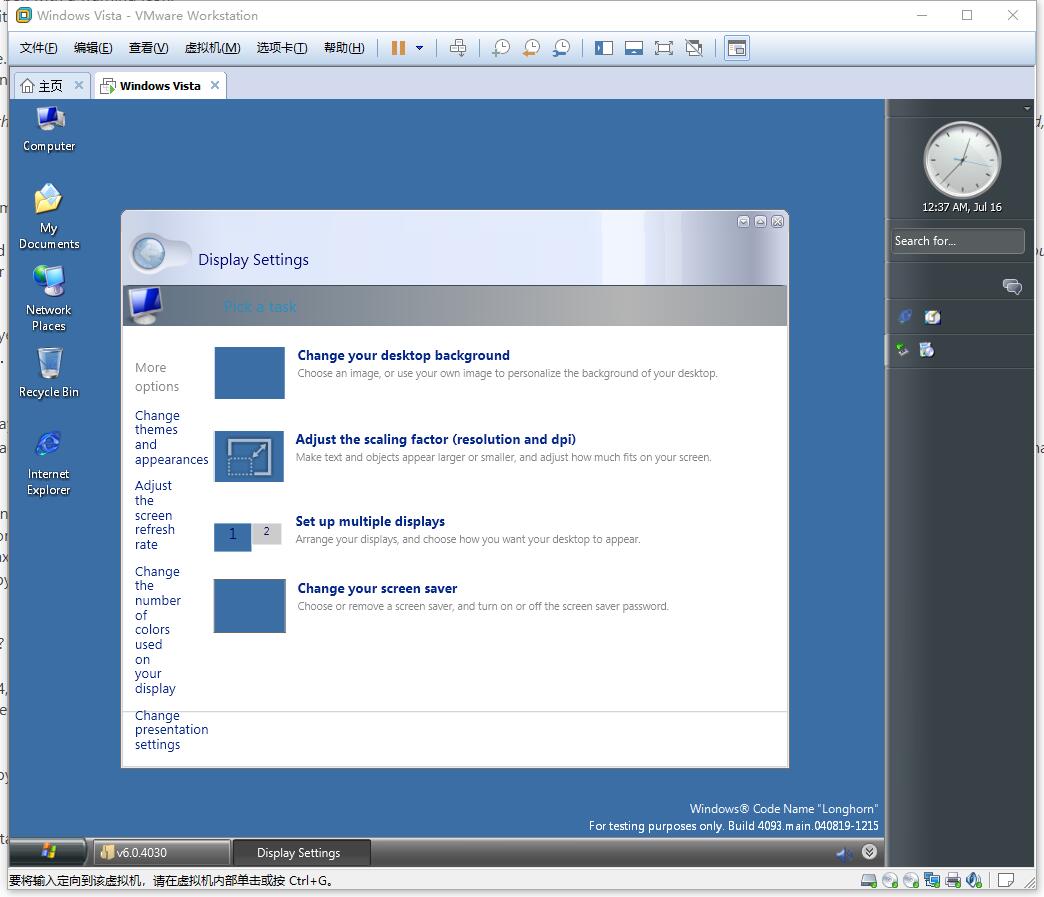Pause the VM with the orange pause button
1044x897 pixels.
pos(398,48)
